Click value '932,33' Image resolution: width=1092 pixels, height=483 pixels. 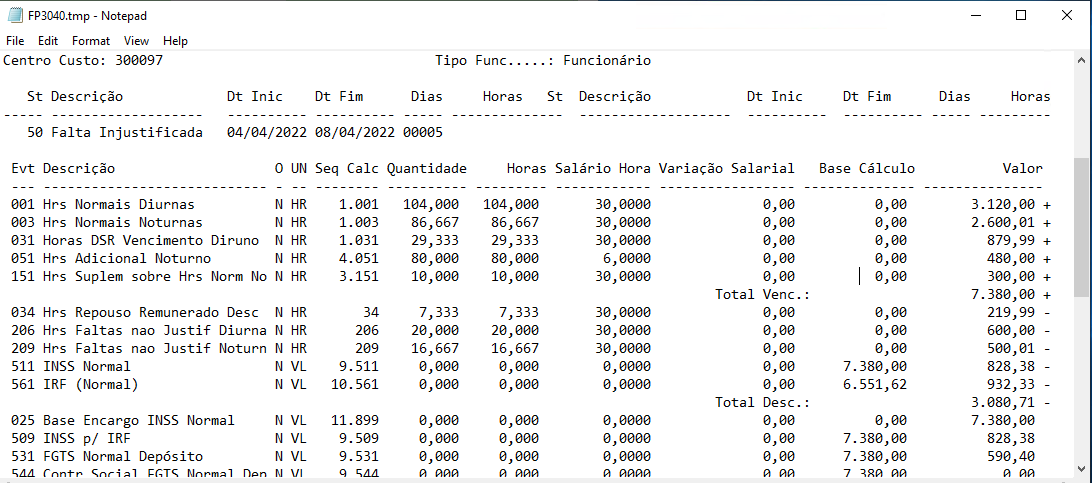[1011, 384]
